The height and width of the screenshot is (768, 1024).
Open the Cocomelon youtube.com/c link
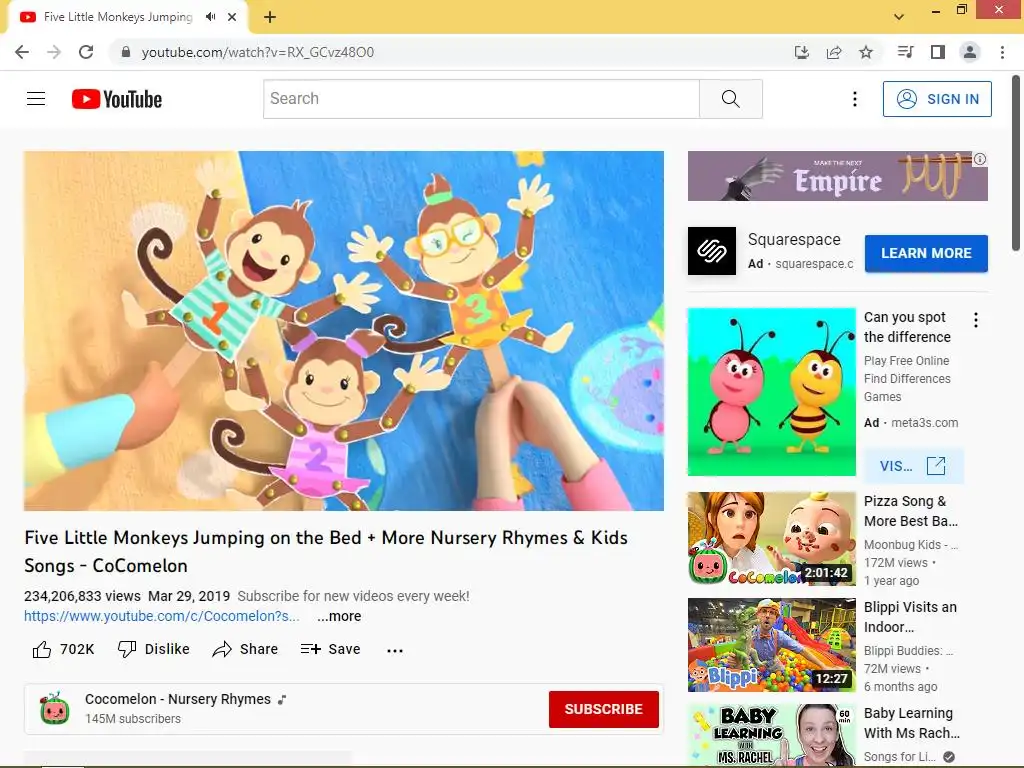162,616
